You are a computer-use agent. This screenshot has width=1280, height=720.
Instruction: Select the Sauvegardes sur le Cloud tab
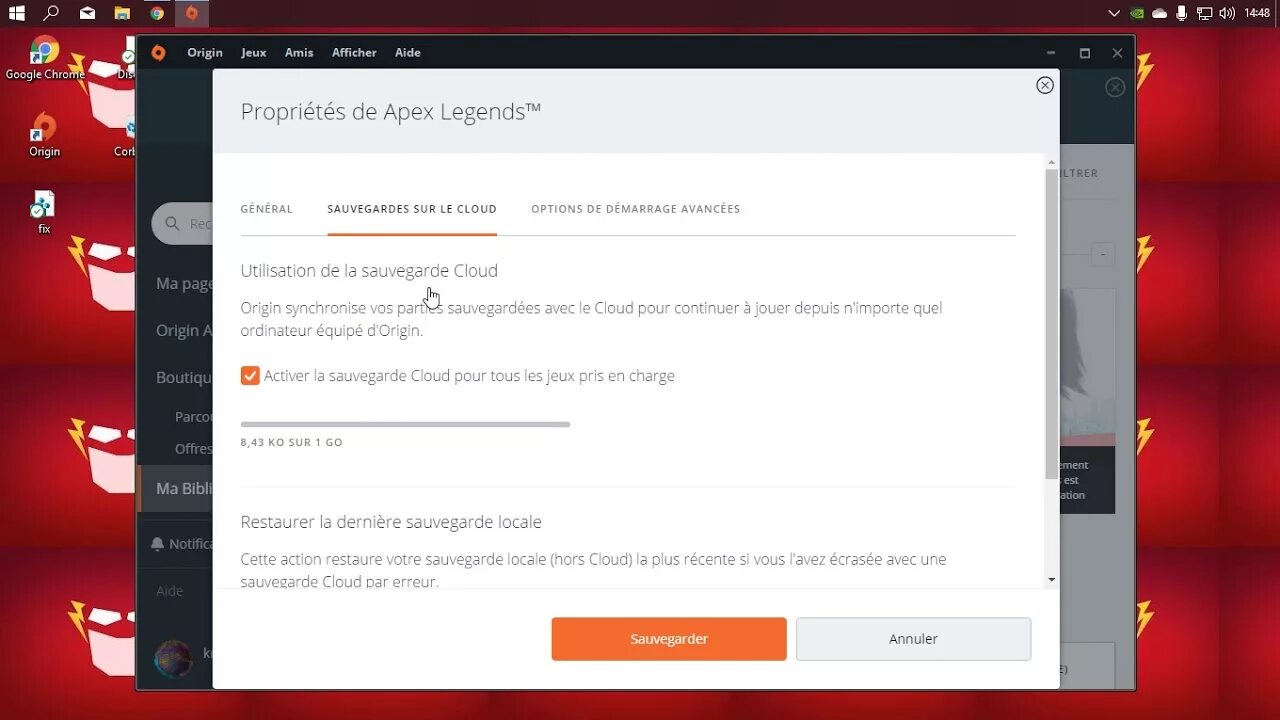412,209
